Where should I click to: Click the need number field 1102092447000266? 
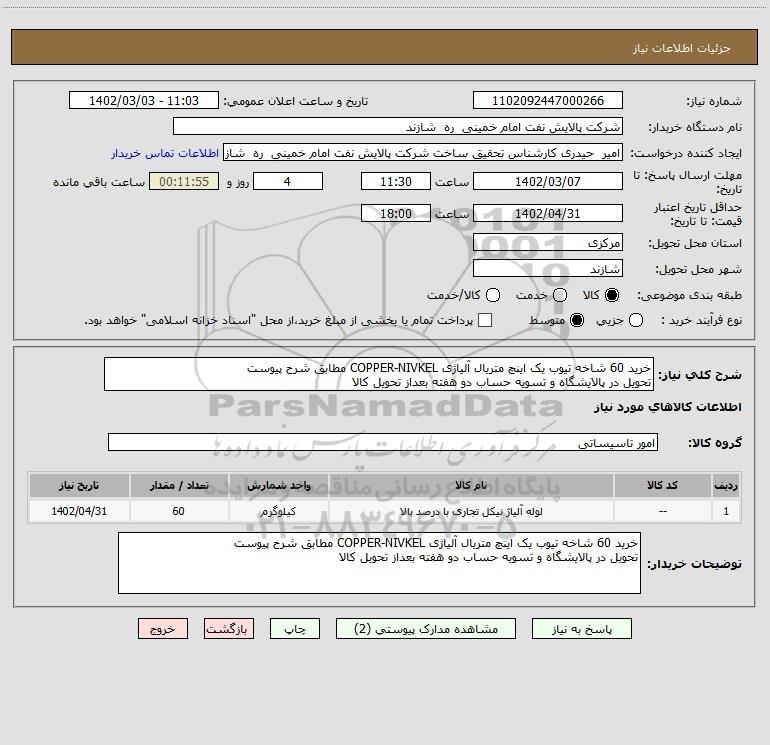point(548,101)
